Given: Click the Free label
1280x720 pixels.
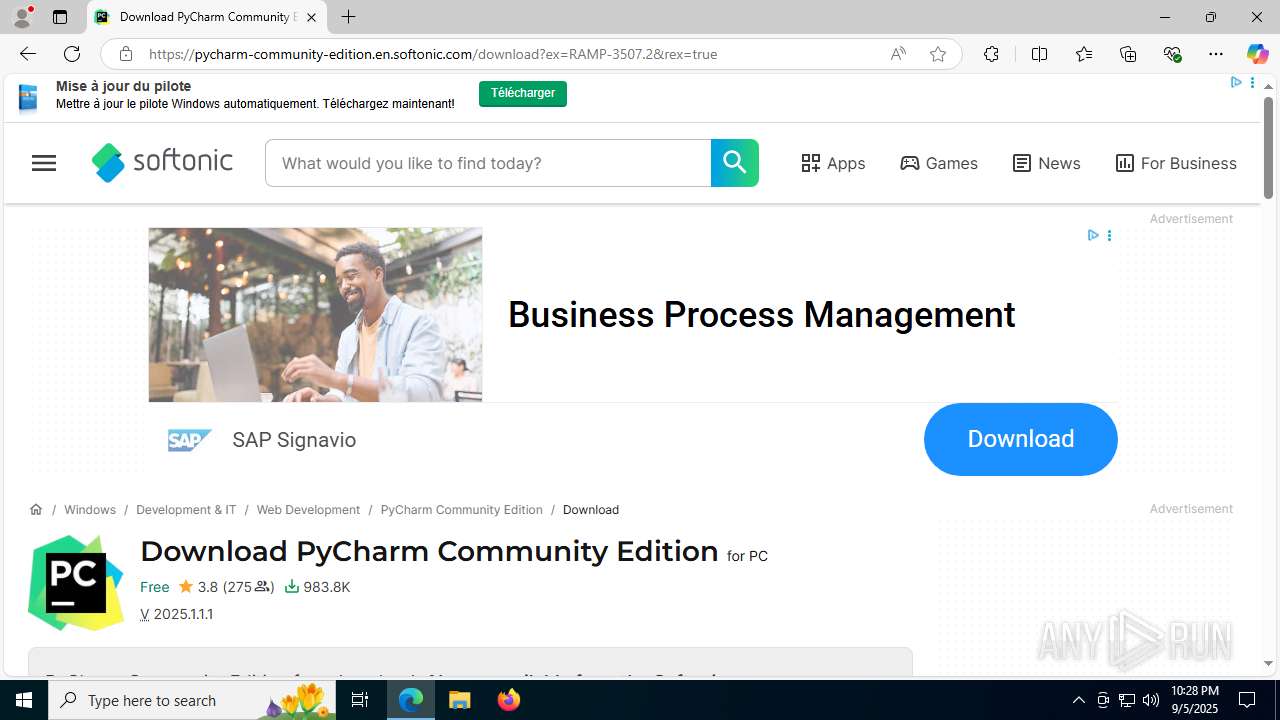Looking at the screenshot, I should pos(154,587).
